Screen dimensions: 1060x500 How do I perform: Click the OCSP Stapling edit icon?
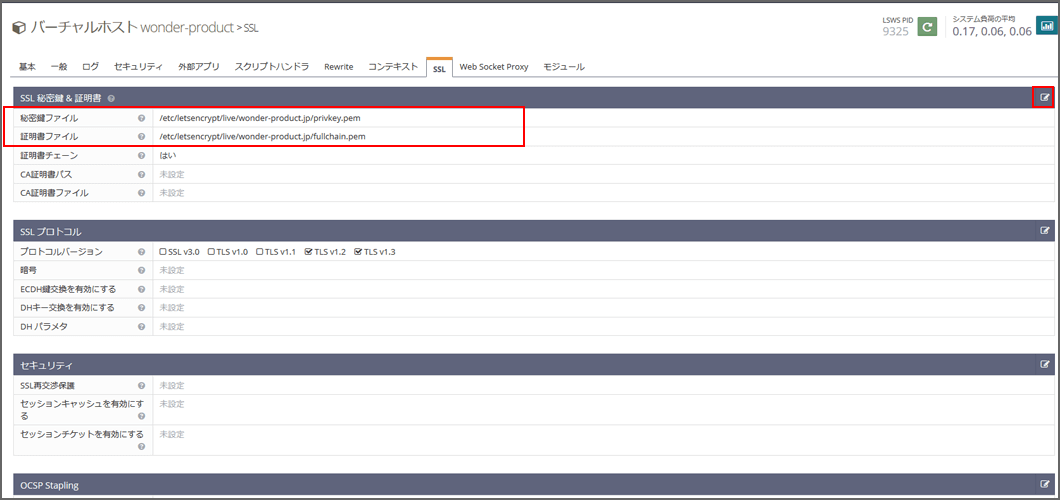pos(1045,484)
